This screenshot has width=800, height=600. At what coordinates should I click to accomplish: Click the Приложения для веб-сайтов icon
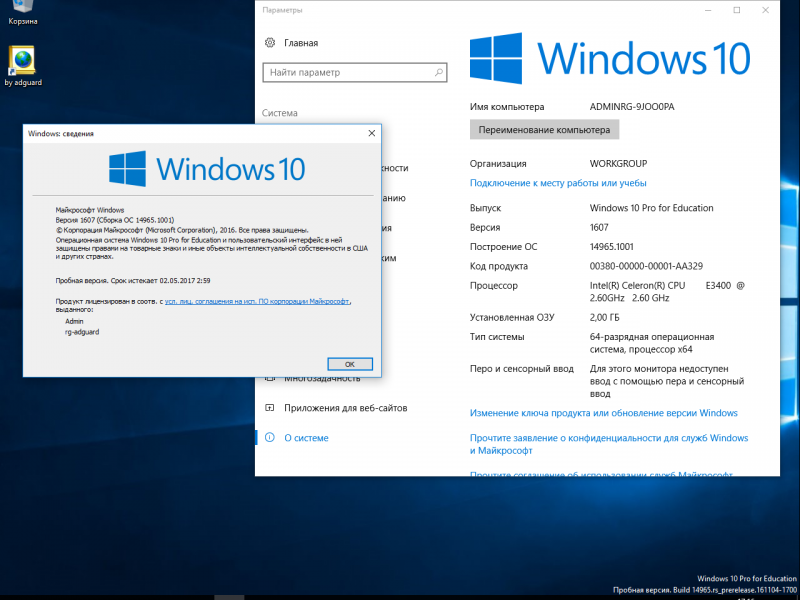coord(270,408)
